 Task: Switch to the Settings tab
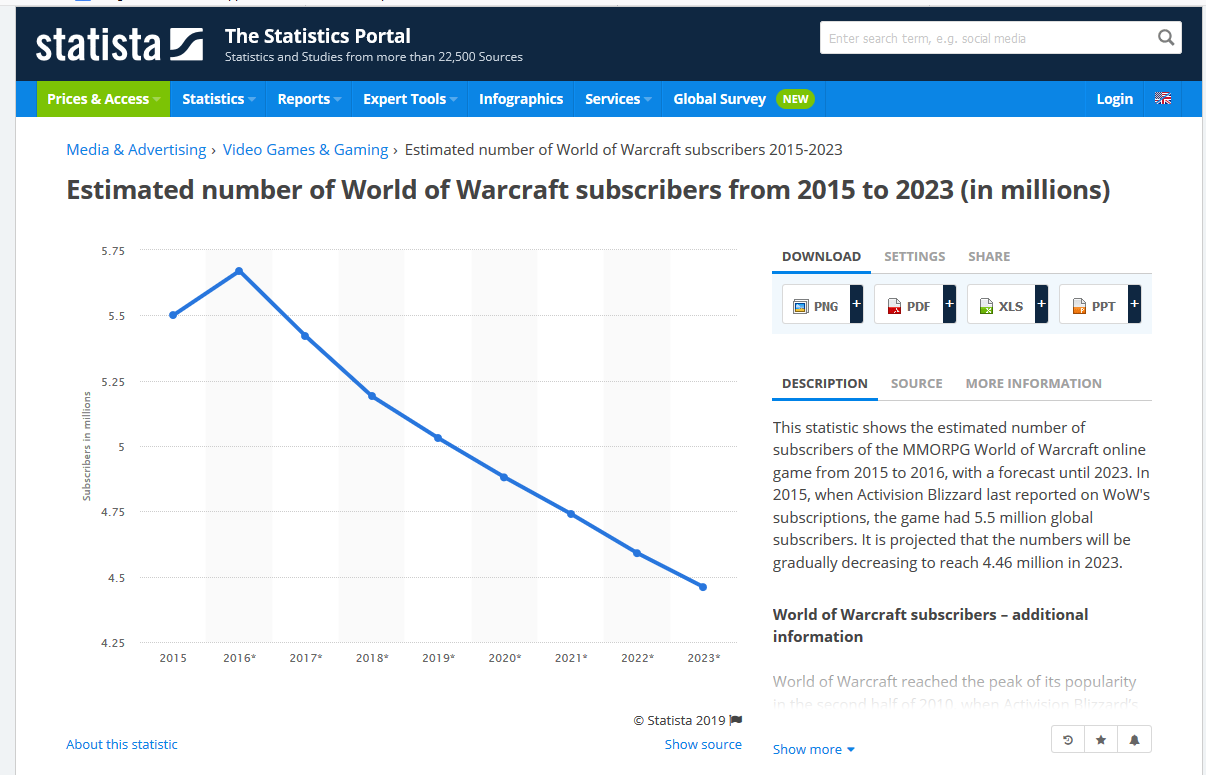914,257
